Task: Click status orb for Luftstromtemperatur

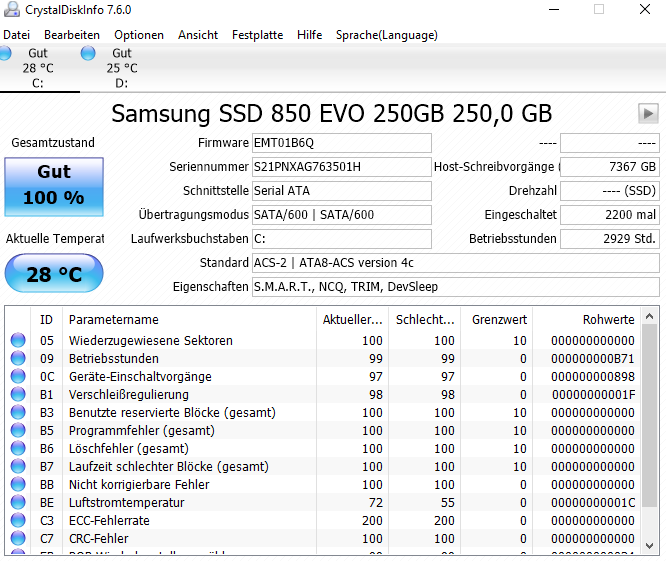Action: (18, 502)
